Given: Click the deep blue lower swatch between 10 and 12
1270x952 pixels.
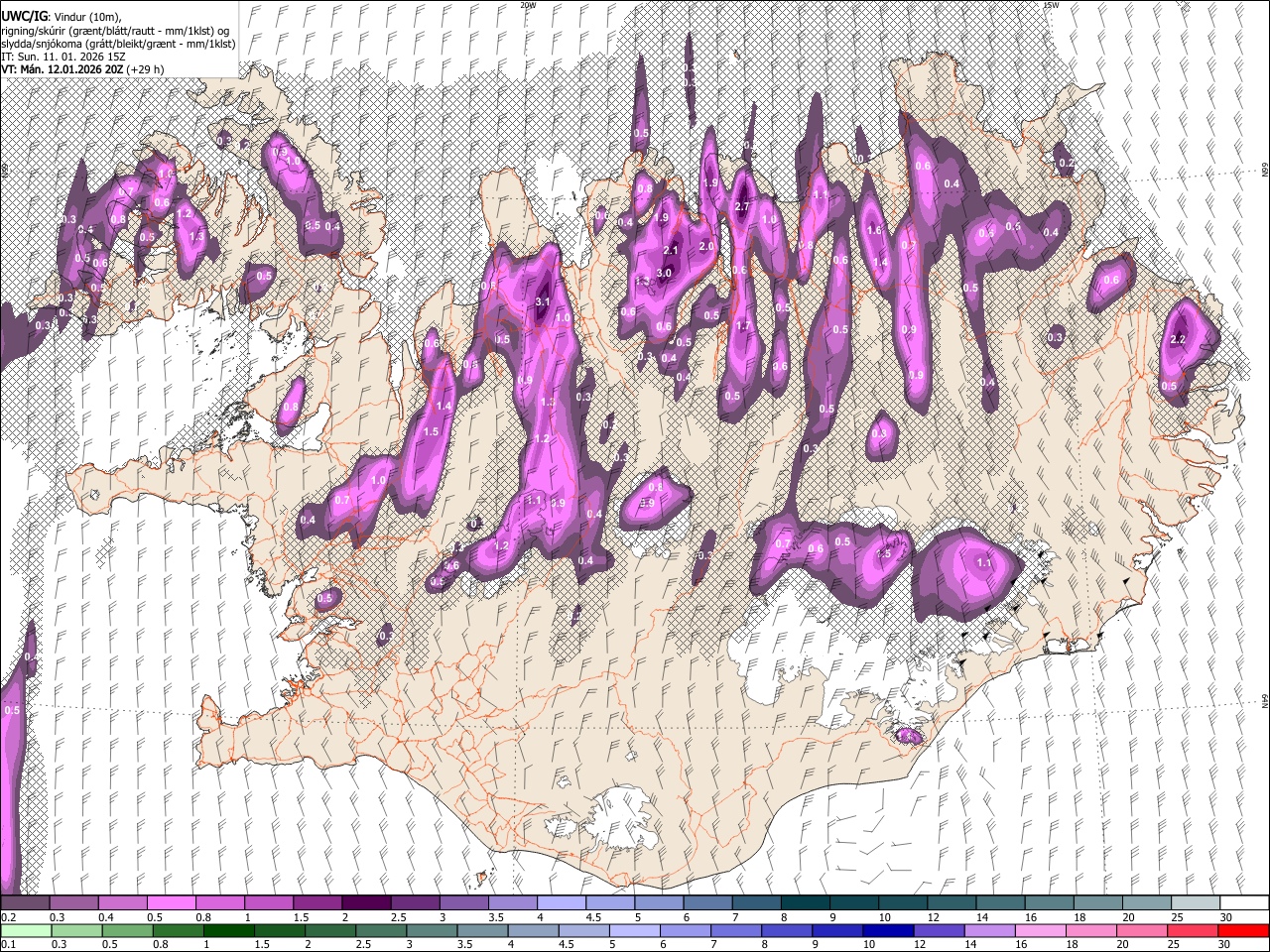Looking at the screenshot, I should click(887, 930).
